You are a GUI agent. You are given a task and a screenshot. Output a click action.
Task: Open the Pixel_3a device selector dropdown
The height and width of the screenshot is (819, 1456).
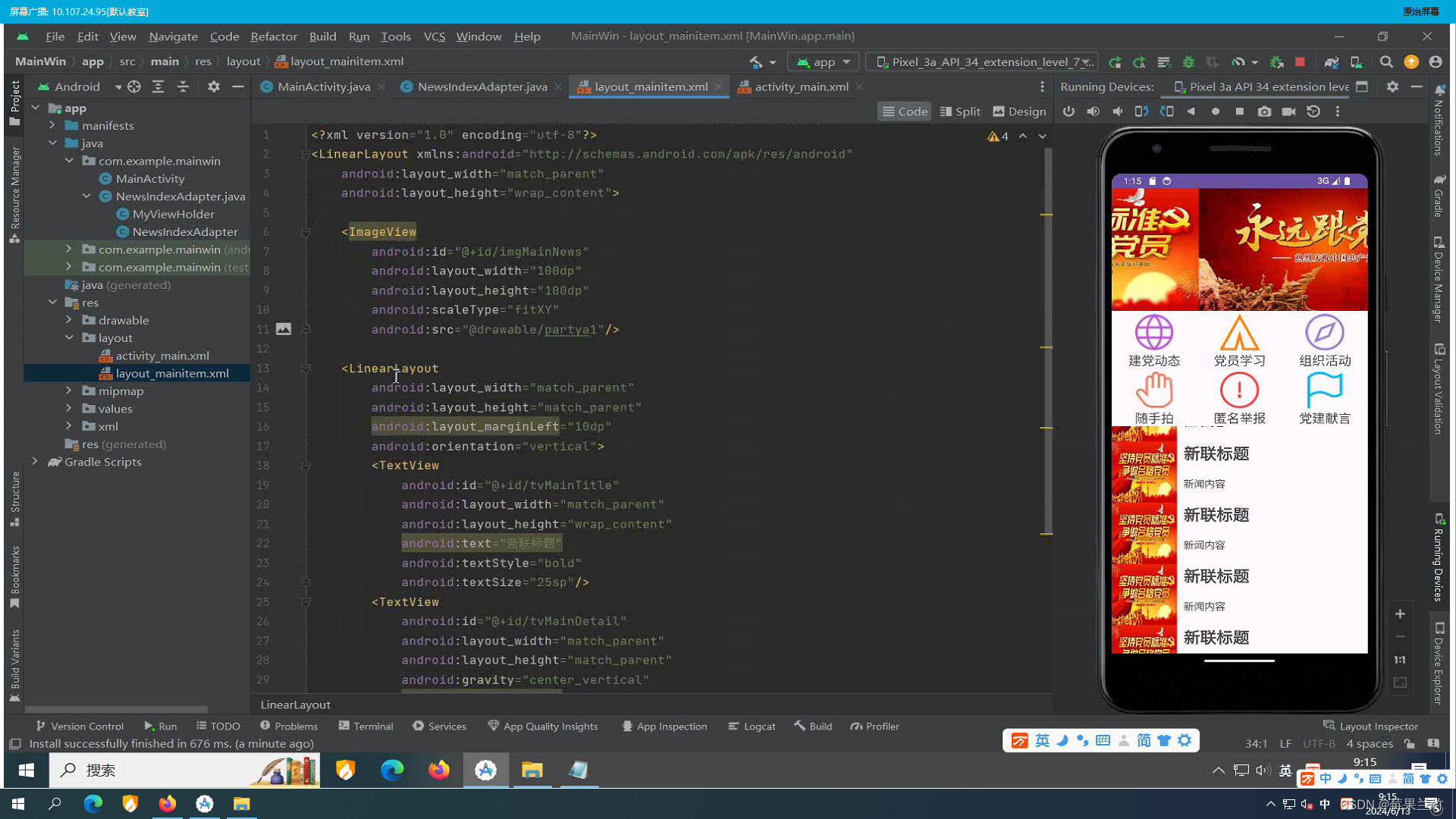(981, 61)
